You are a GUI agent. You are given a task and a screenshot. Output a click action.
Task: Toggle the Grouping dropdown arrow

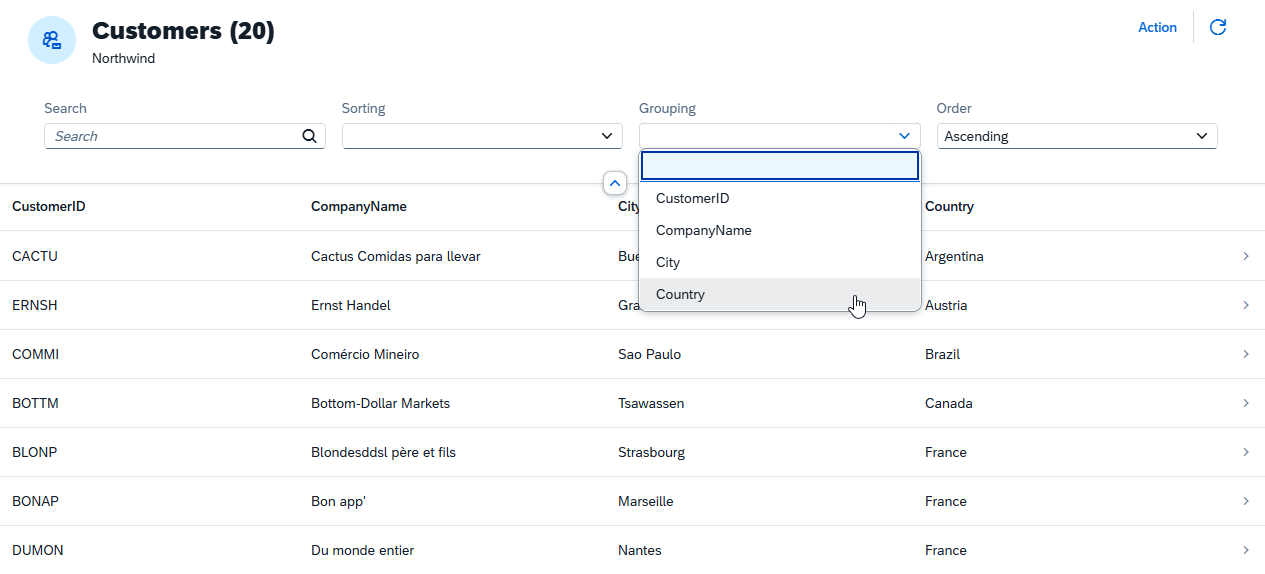point(904,136)
